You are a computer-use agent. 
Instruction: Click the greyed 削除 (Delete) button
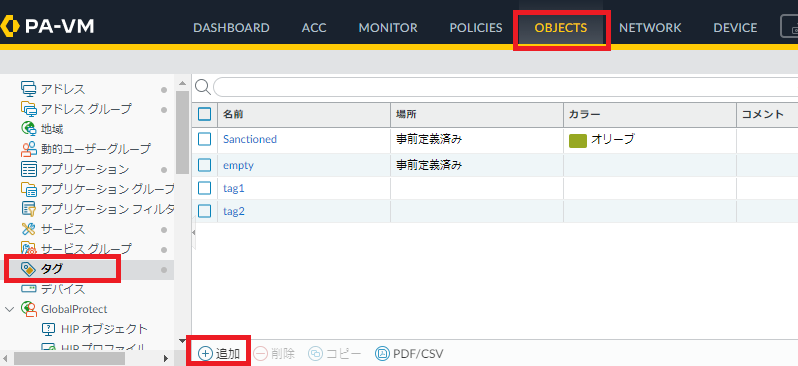click(x=274, y=353)
